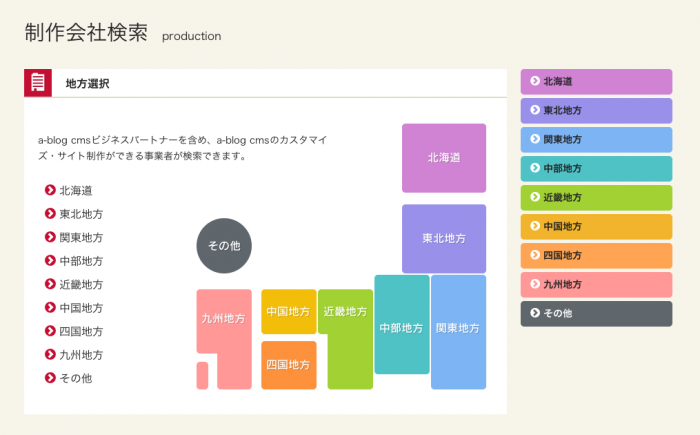The height and width of the screenshot is (435, 700).
Task: Open the 中国地方 link in the left list
Action: click(x=81, y=308)
